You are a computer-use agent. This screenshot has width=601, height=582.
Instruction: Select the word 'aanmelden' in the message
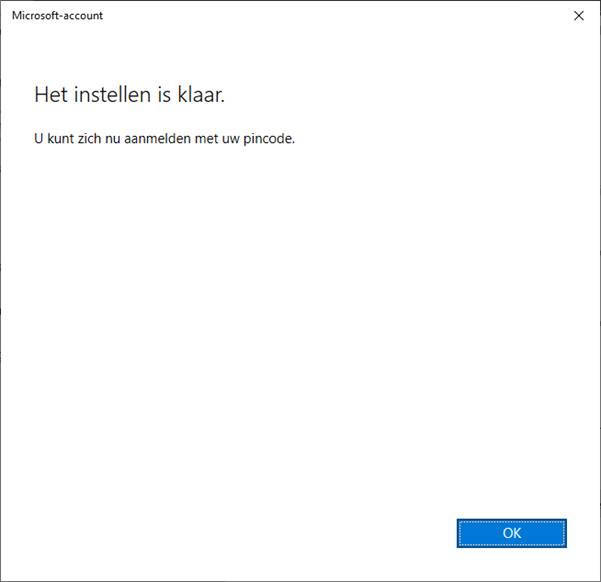[158, 138]
